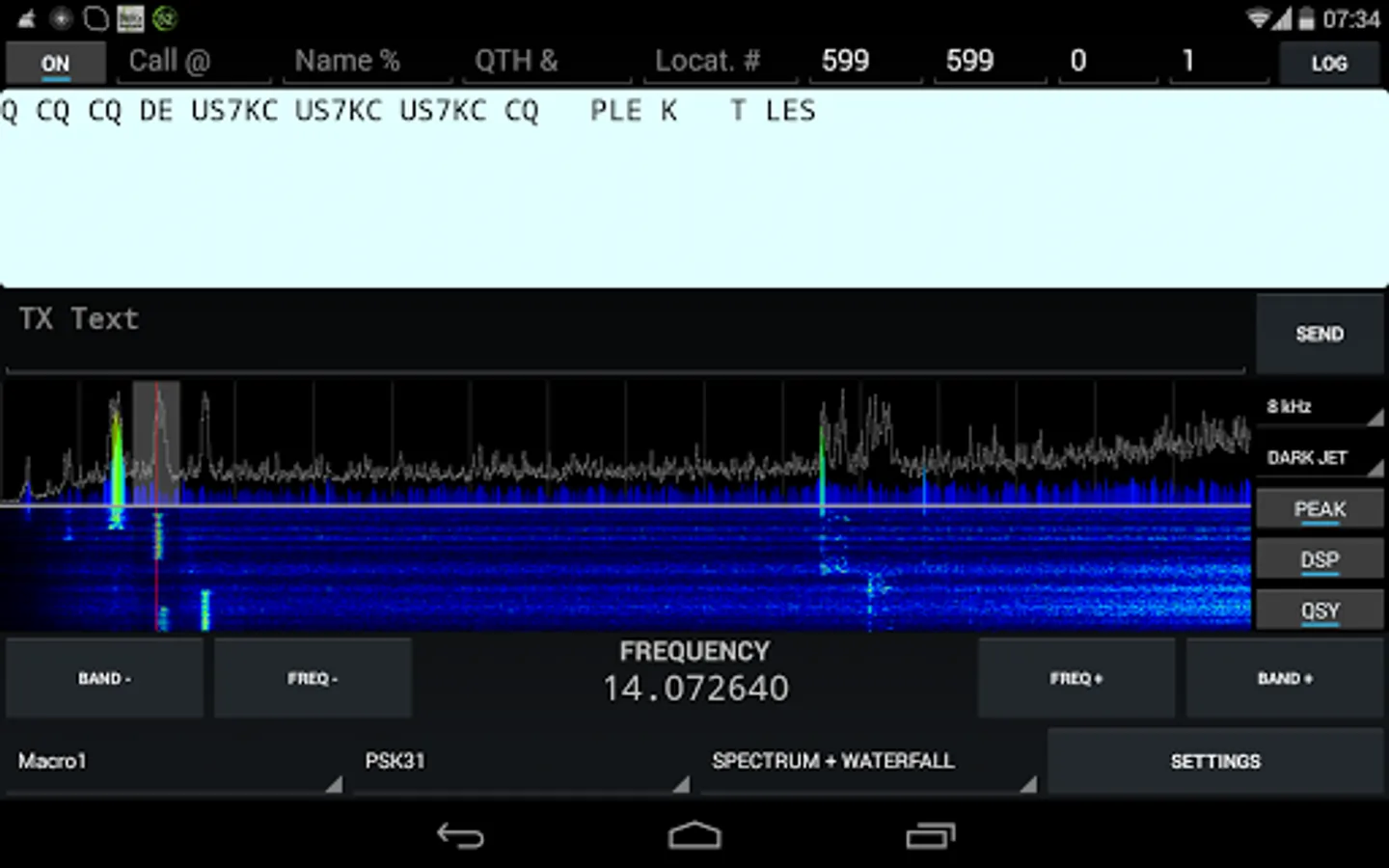The width and height of the screenshot is (1389, 868).
Task: Click the second 599 report field
Action: (x=991, y=62)
